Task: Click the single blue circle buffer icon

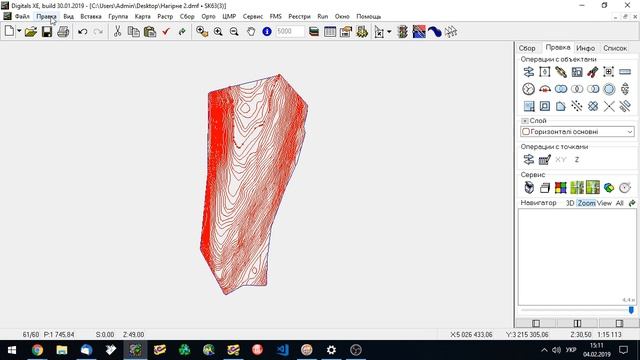Action: (x=609, y=89)
